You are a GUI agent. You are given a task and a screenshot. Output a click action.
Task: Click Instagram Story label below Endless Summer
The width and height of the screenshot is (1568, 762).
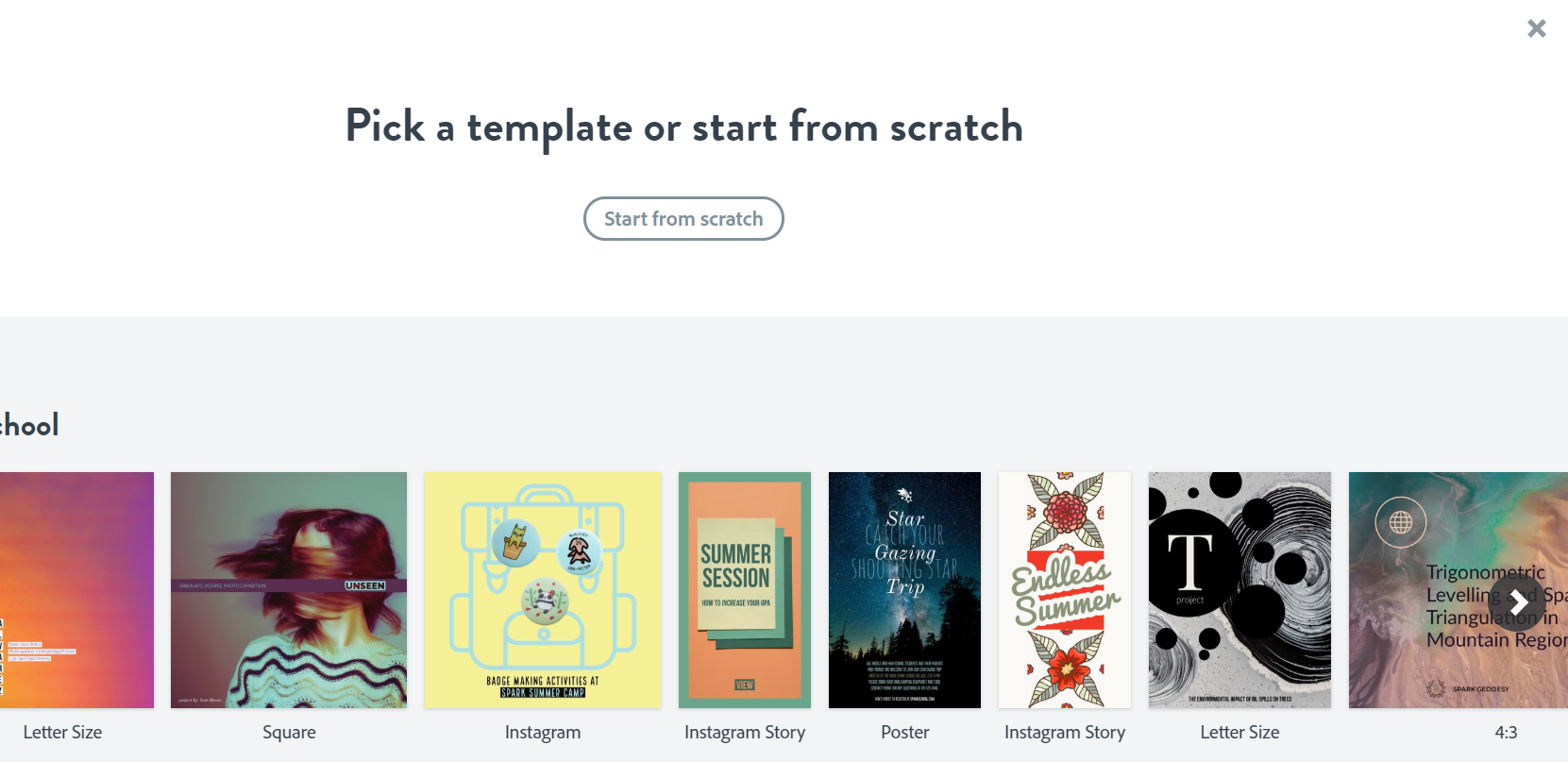point(1065,733)
